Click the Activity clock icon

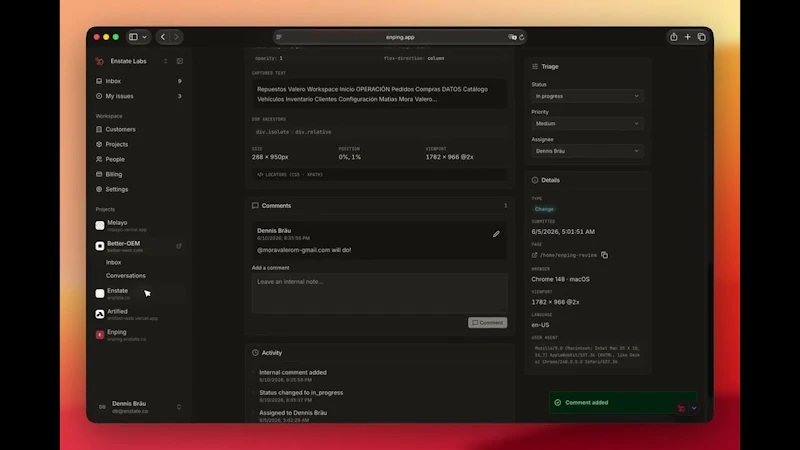pos(255,353)
